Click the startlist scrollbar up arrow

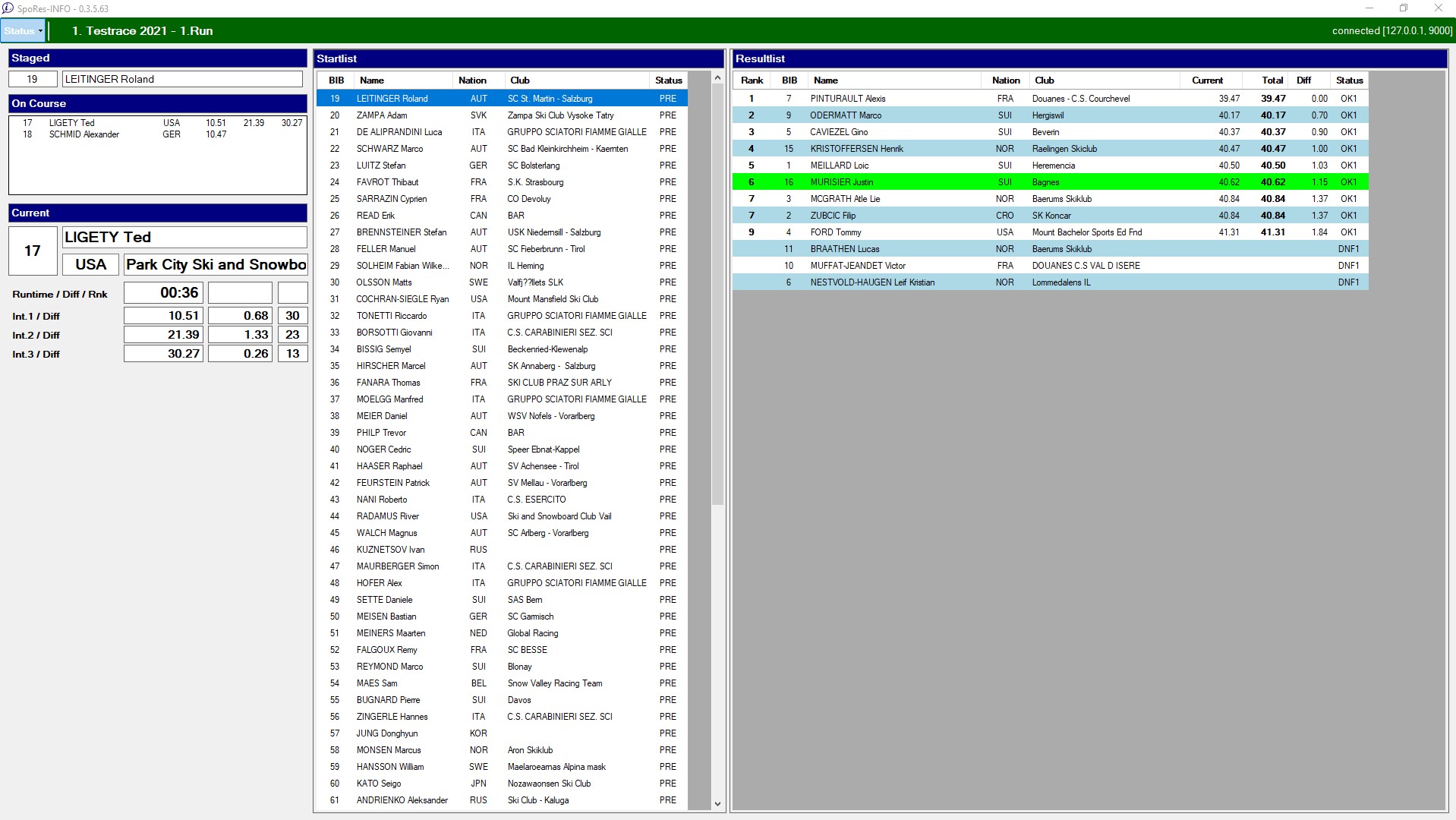coord(717,77)
